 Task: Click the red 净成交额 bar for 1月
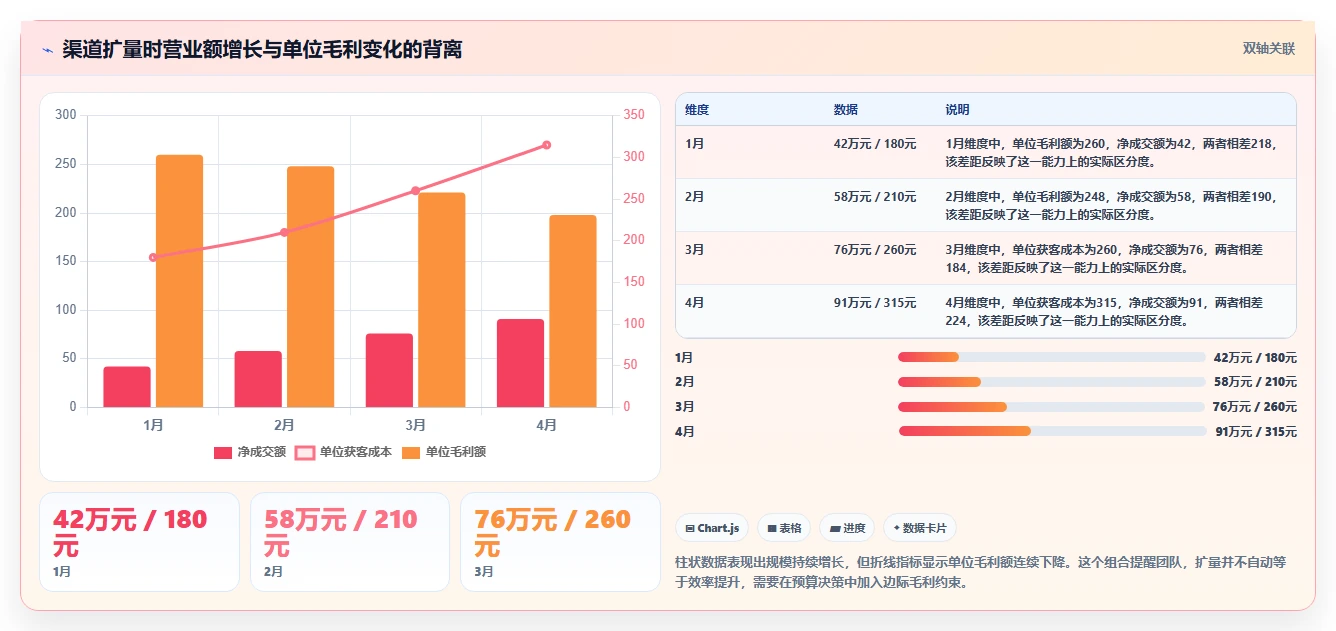pos(127,387)
